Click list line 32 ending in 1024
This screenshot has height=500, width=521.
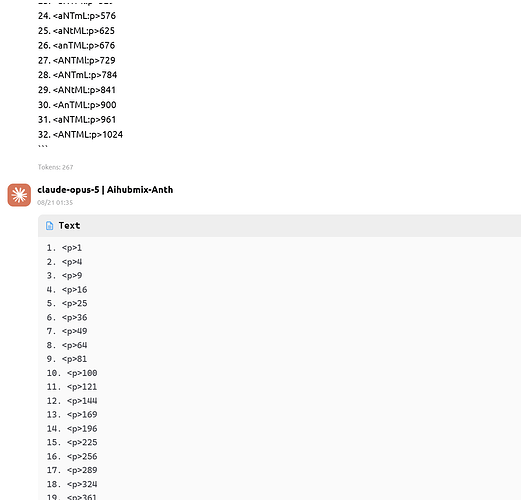tap(80, 135)
